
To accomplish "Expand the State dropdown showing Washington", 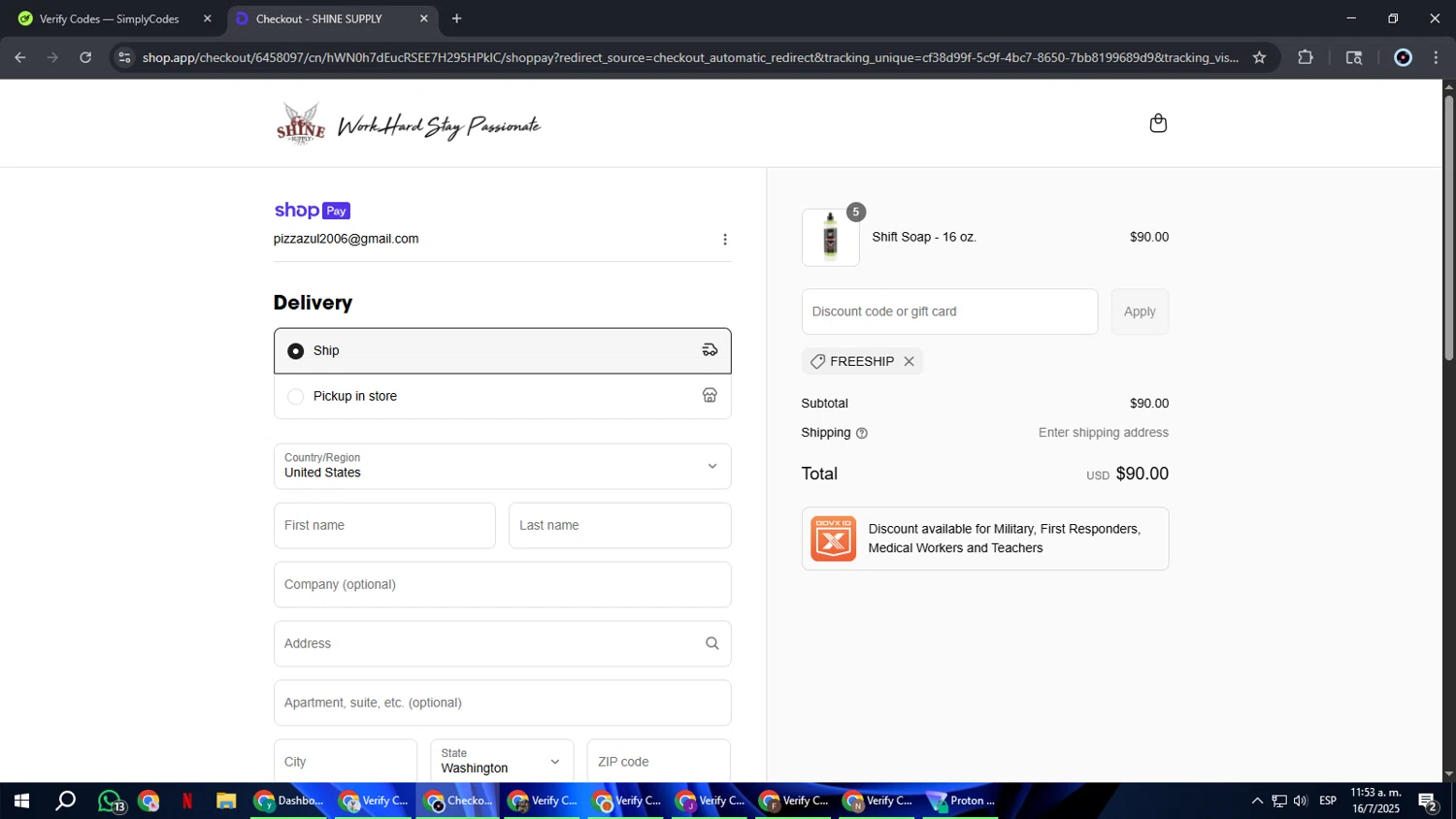I will click(501, 761).
